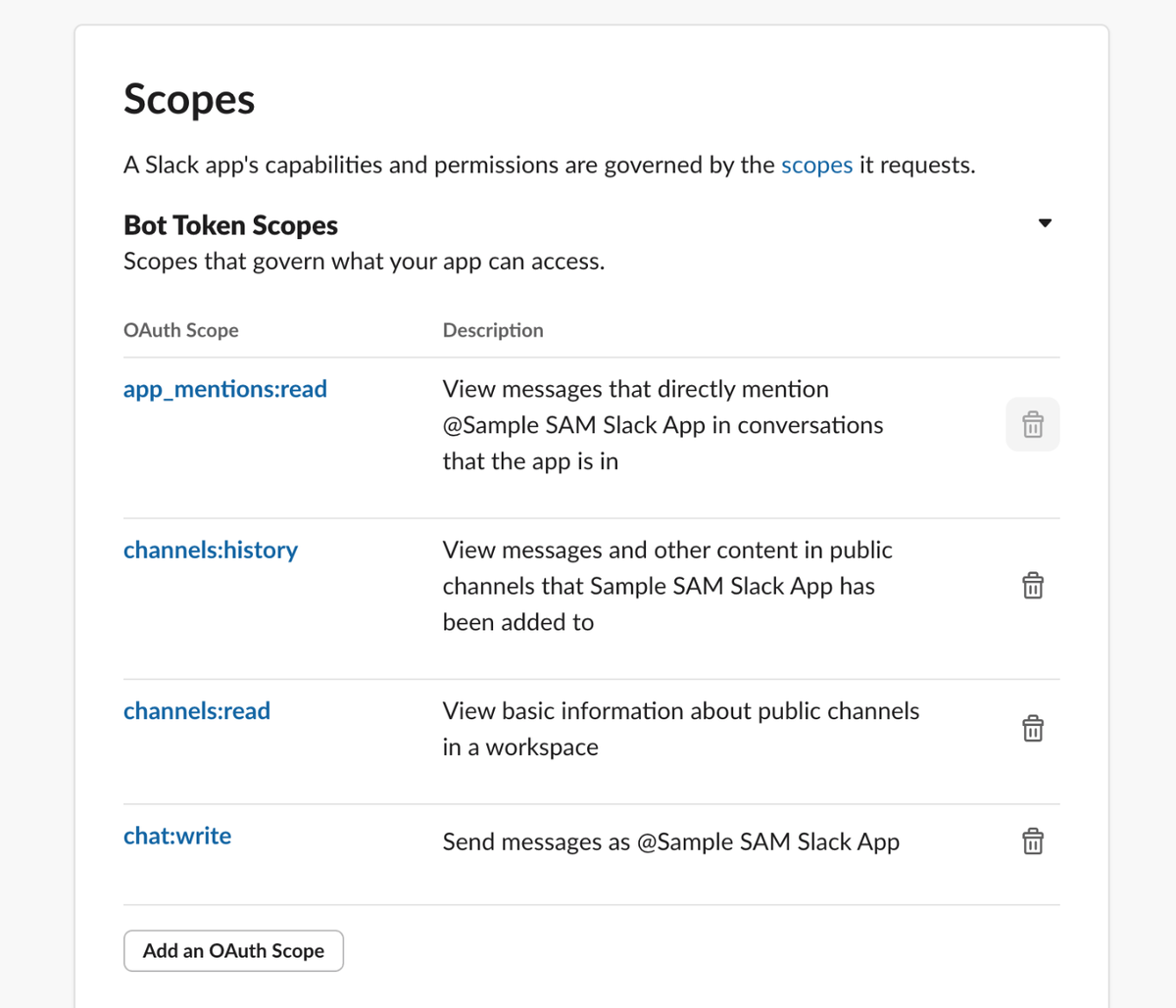Collapse the Bot Token Scopes section

(1045, 223)
